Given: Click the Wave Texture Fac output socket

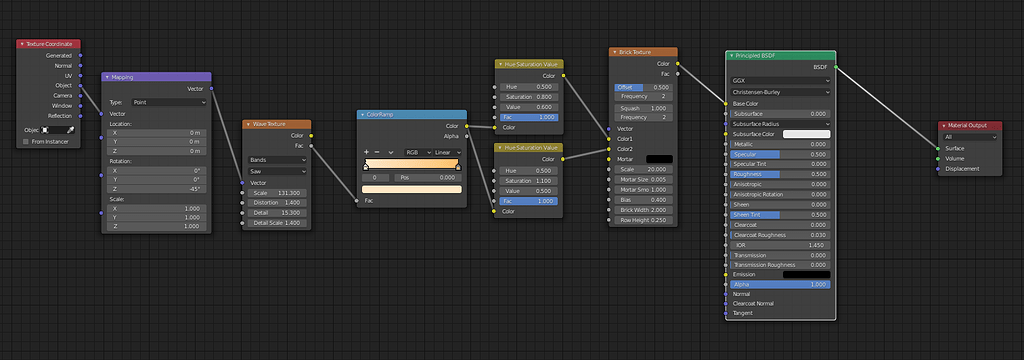Looking at the screenshot, I should click(x=311, y=146).
